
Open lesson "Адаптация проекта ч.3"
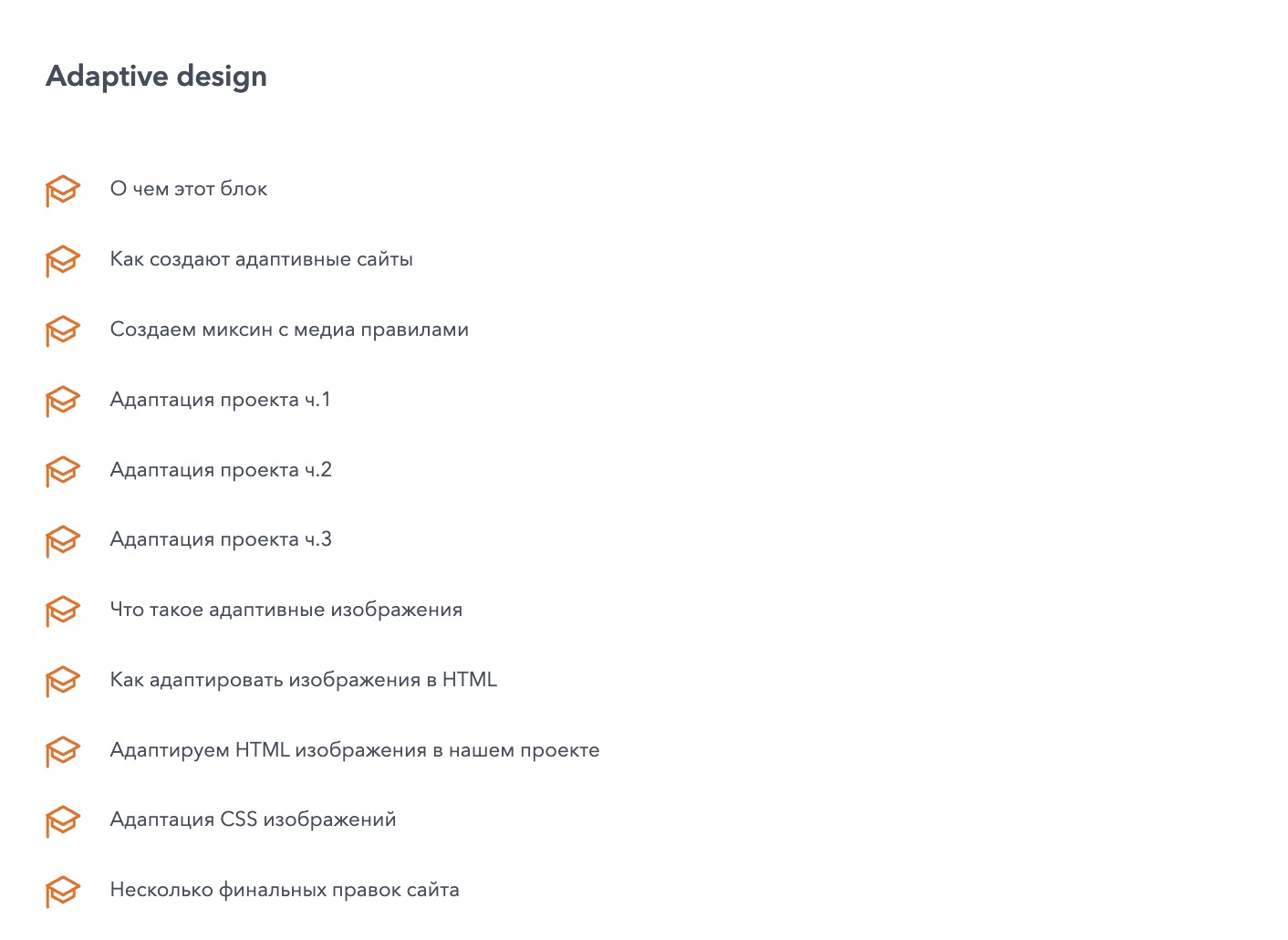221,539
